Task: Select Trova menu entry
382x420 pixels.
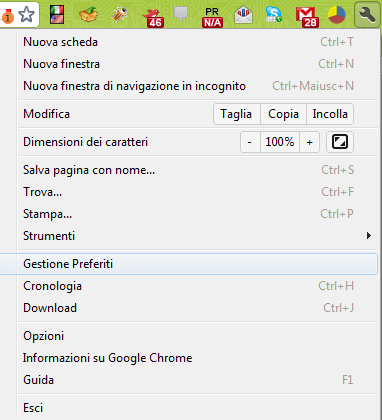Action: 197,192
